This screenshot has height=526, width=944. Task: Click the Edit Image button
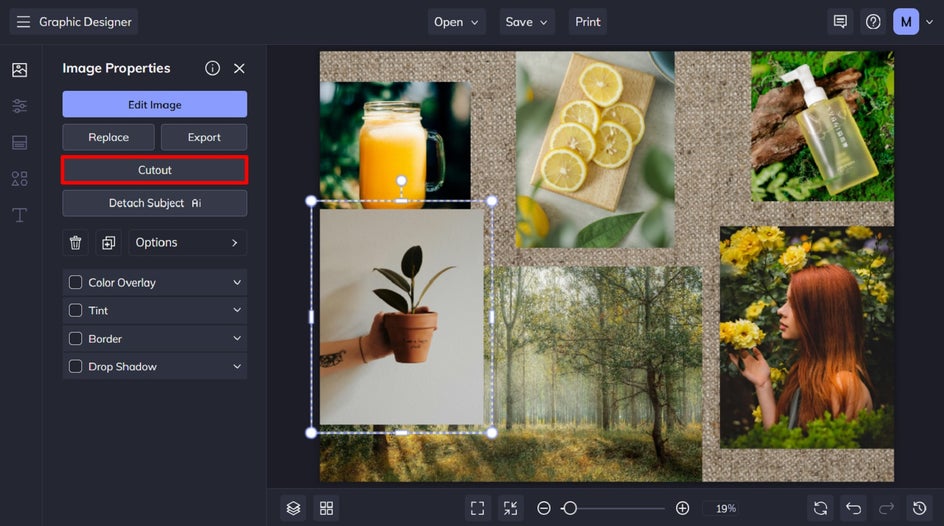coord(155,105)
